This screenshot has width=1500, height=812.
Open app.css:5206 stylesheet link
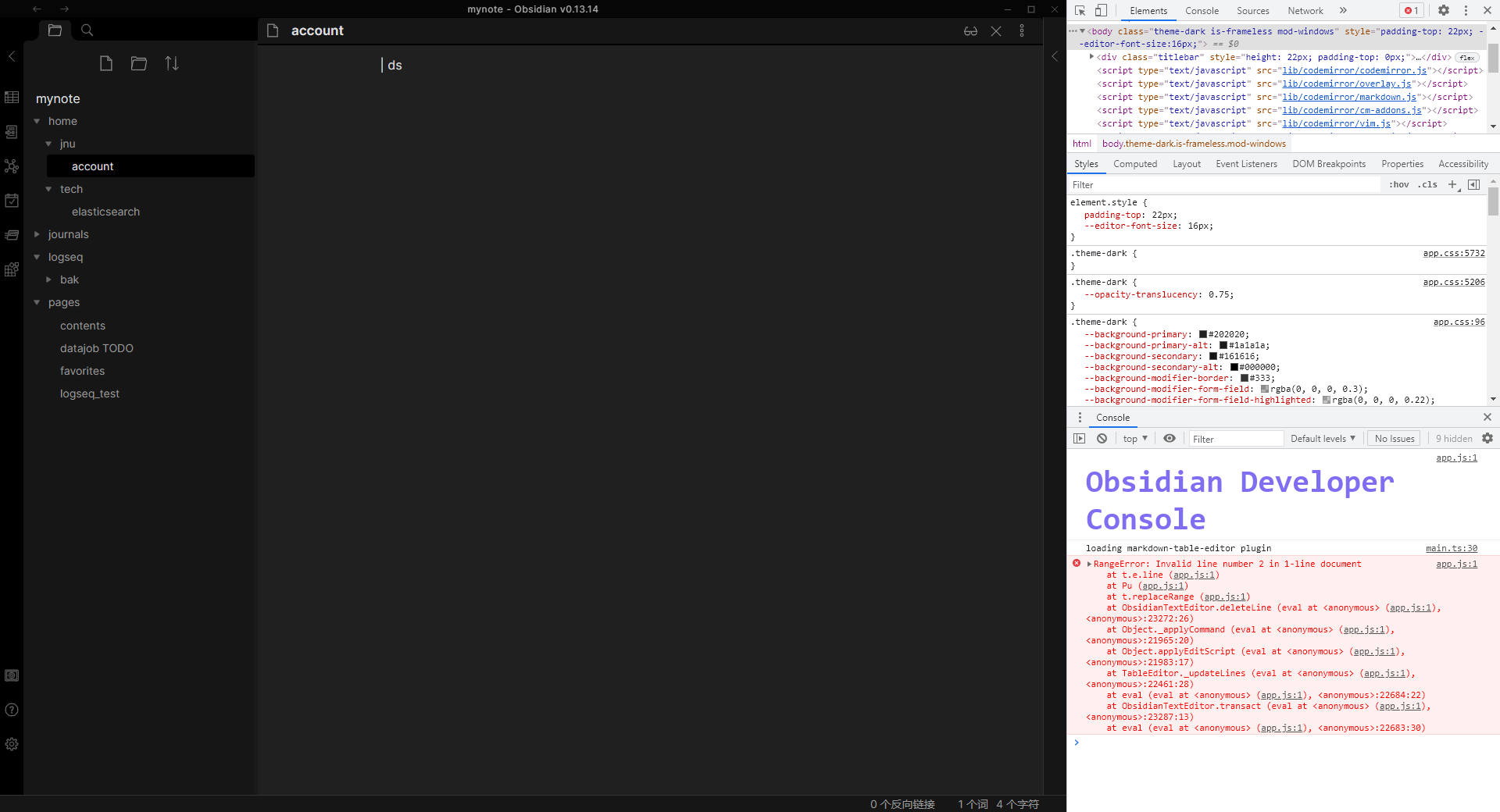point(1452,282)
